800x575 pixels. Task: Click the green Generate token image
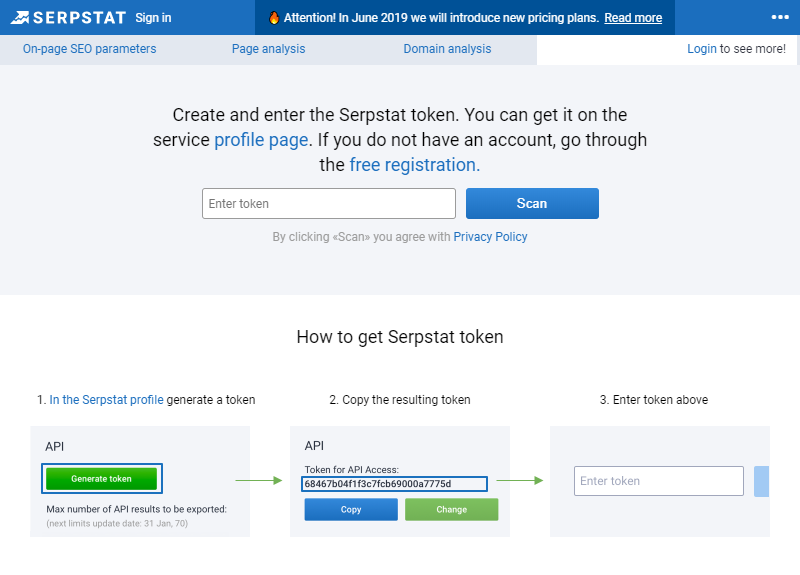102,479
